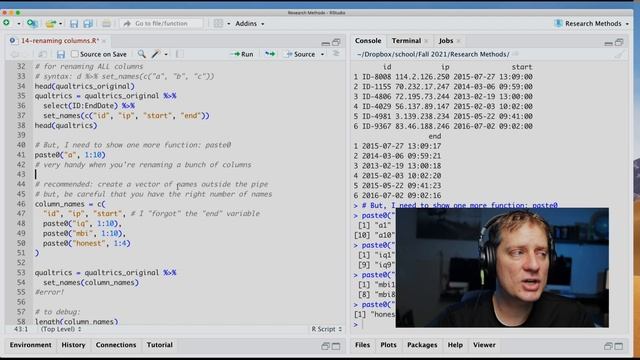Open the Help tab
This screenshot has height=360, width=640.
pyautogui.click(x=455, y=345)
